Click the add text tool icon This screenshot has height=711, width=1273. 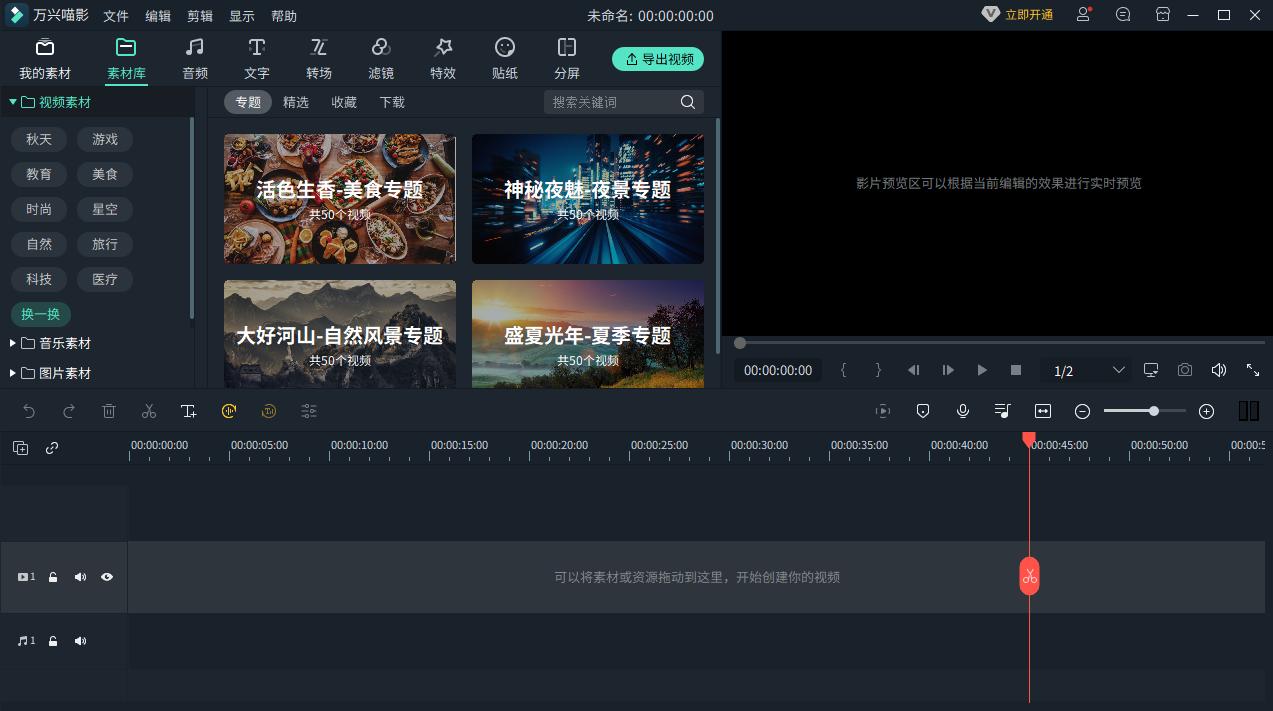[188, 410]
